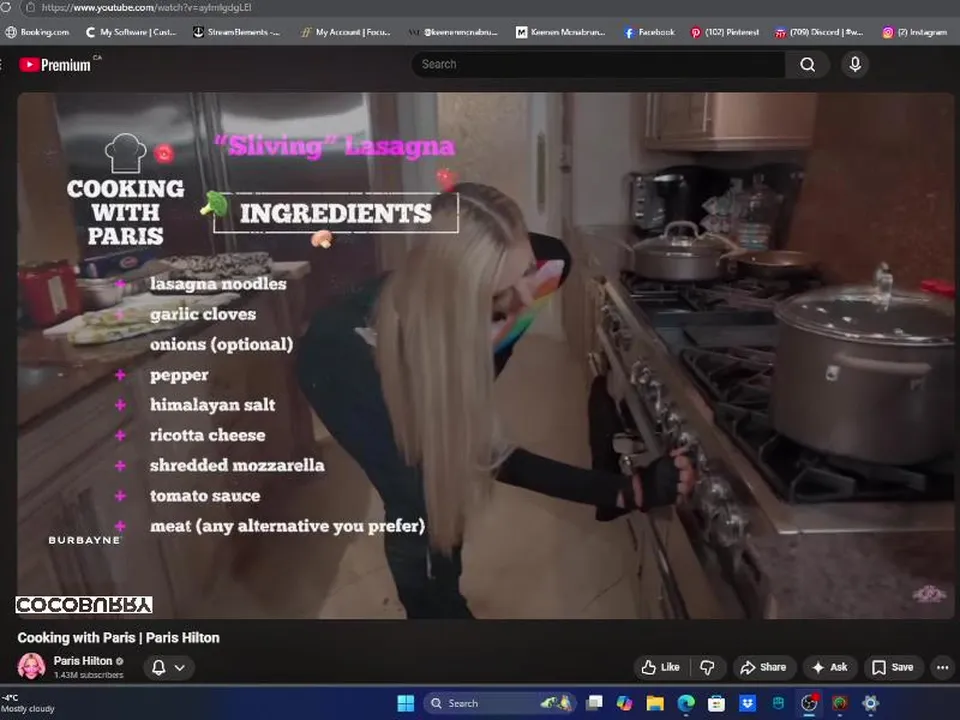The height and width of the screenshot is (720, 960).
Task: Save the video to a playlist
Action: [893, 667]
